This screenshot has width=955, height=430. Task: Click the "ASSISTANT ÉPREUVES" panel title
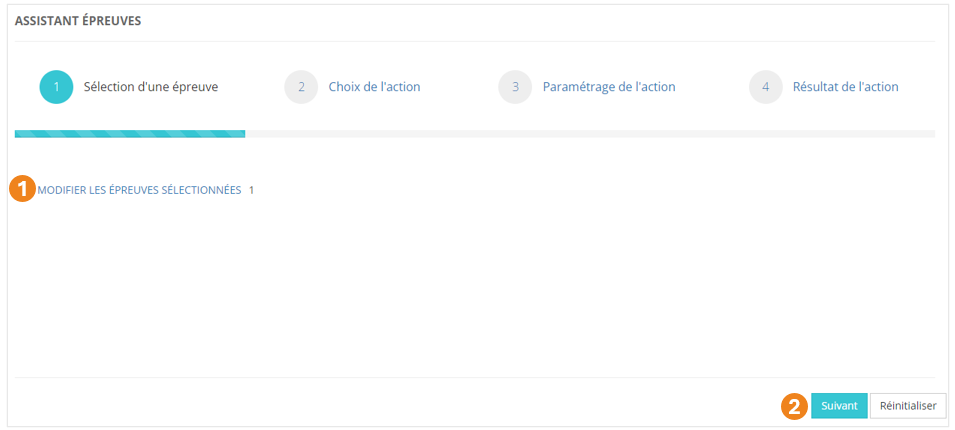click(x=78, y=21)
